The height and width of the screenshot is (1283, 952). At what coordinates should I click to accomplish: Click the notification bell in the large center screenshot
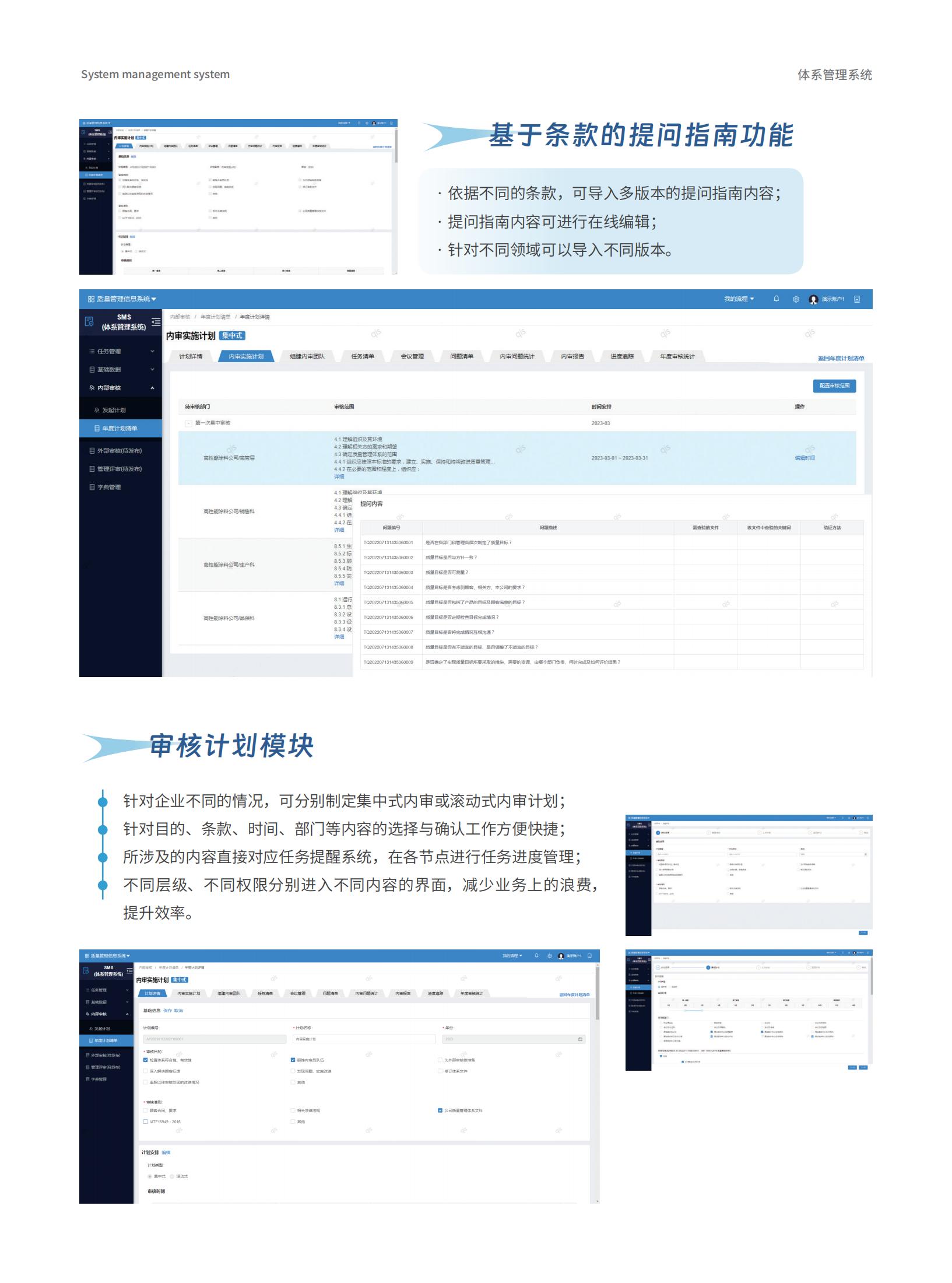(776, 299)
